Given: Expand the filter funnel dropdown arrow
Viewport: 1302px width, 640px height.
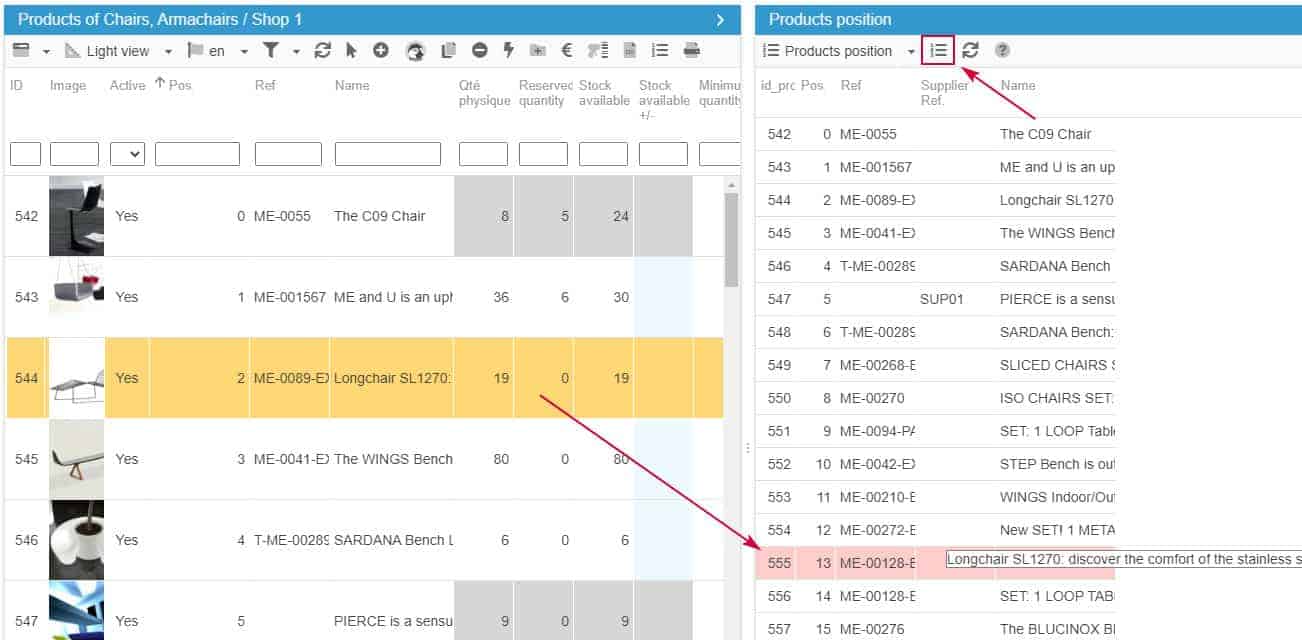Looking at the screenshot, I should point(296,51).
